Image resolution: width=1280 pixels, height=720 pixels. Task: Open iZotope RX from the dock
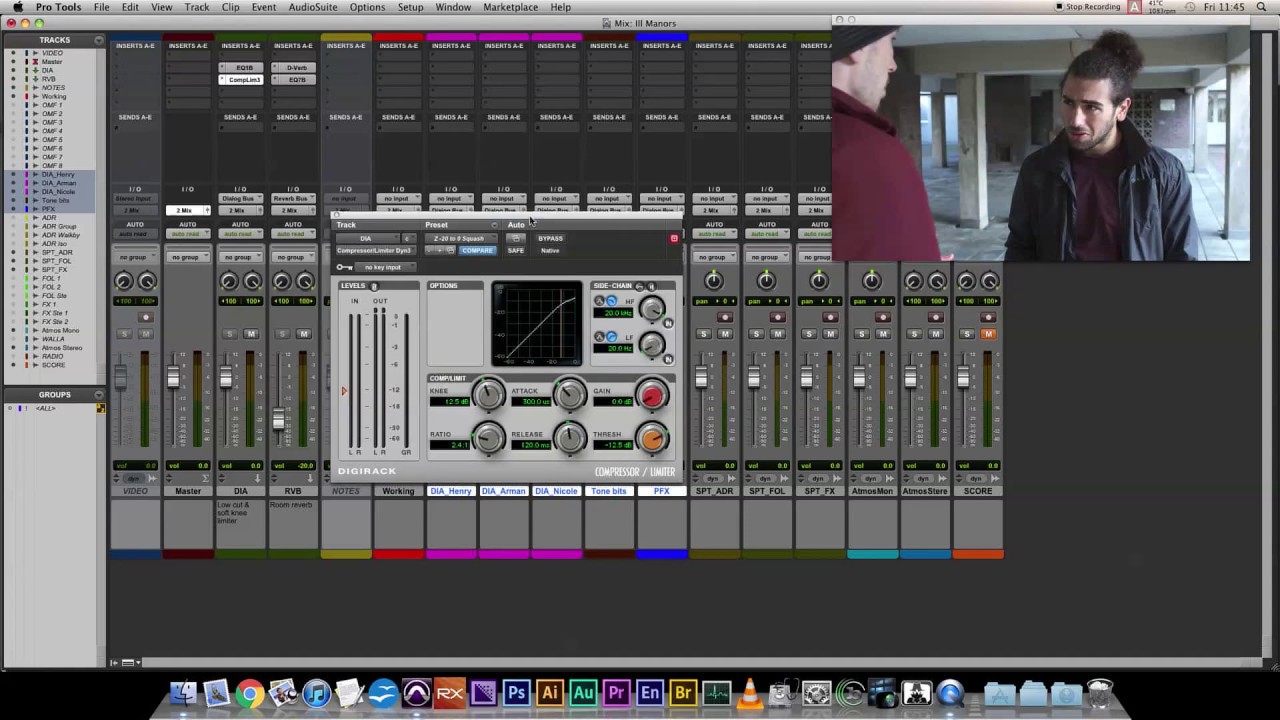pyautogui.click(x=450, y=693)
